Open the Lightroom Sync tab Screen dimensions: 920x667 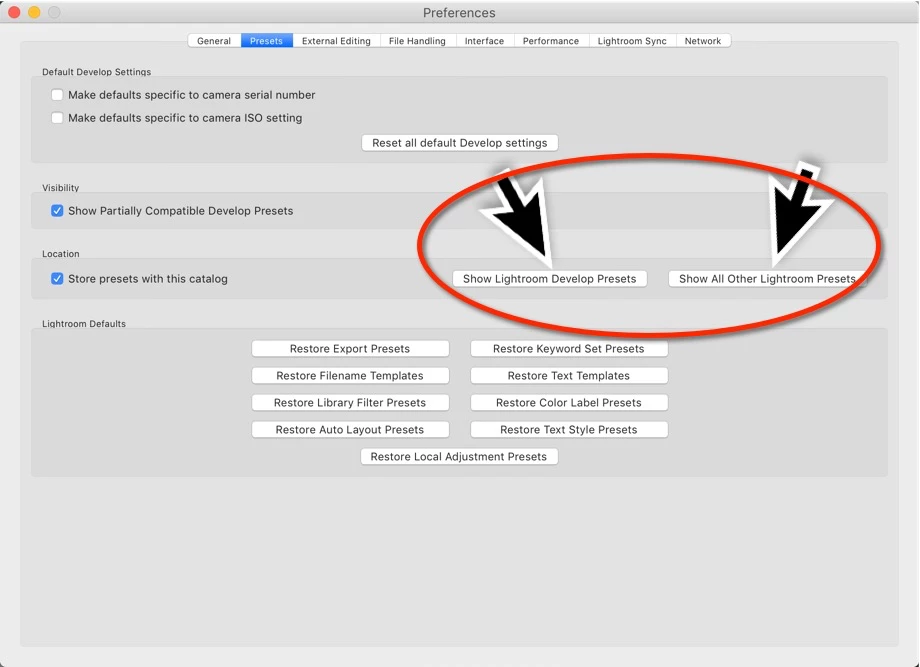click(x=632, y=41)
